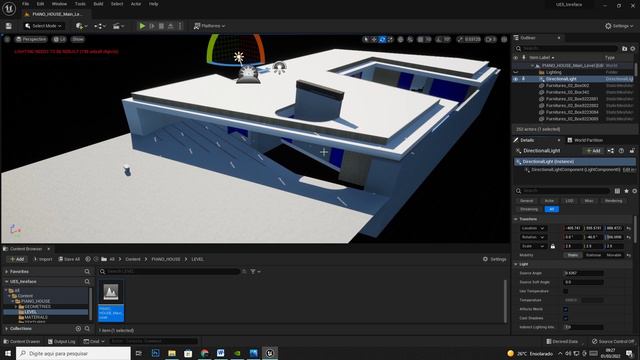Image resolution: width=640 pixels, height=360 pixels.
Task: Create new folder in Outliner
Action: point(624,49)
